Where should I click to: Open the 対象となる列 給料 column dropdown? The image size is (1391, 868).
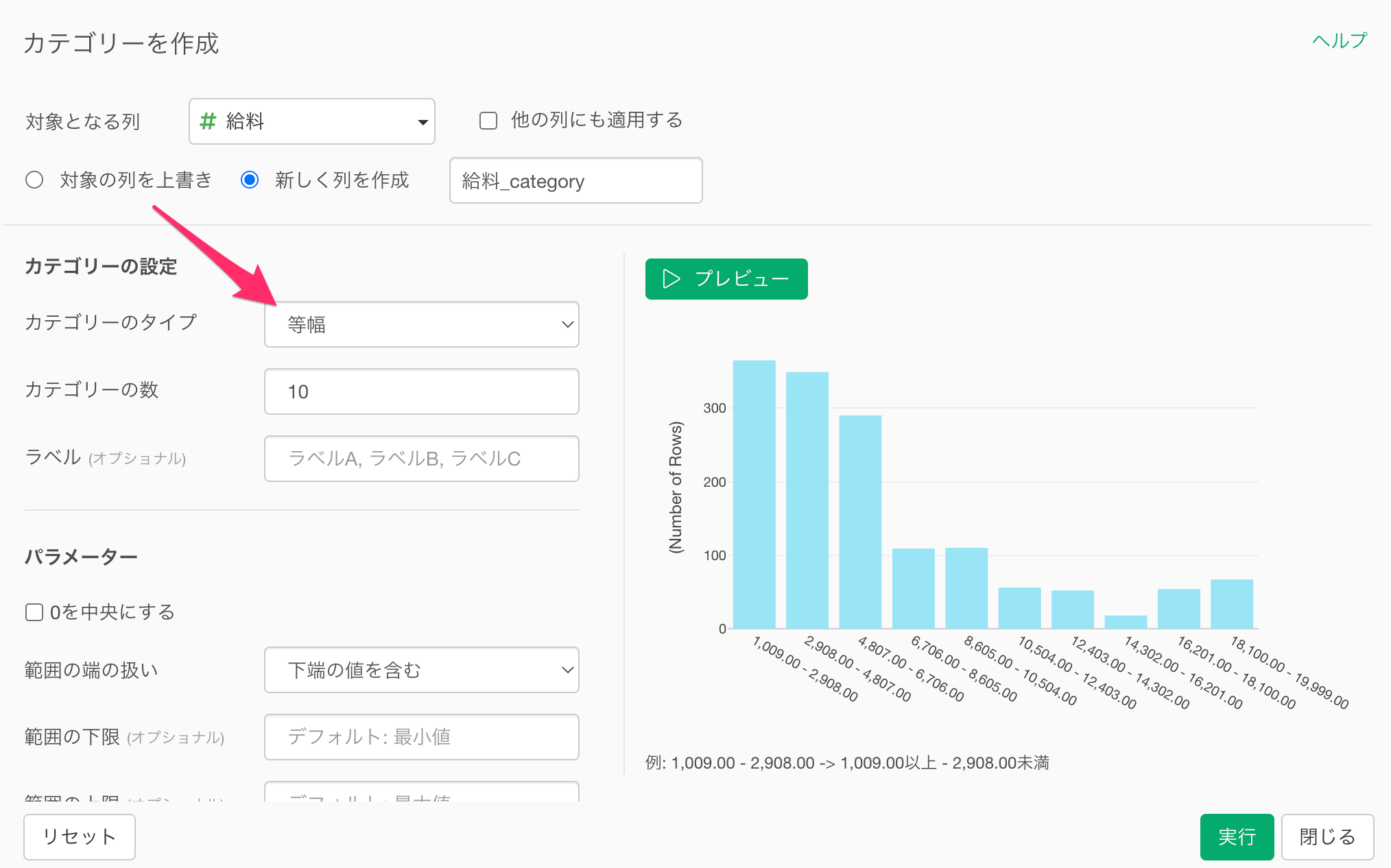(x=312, y=121)
